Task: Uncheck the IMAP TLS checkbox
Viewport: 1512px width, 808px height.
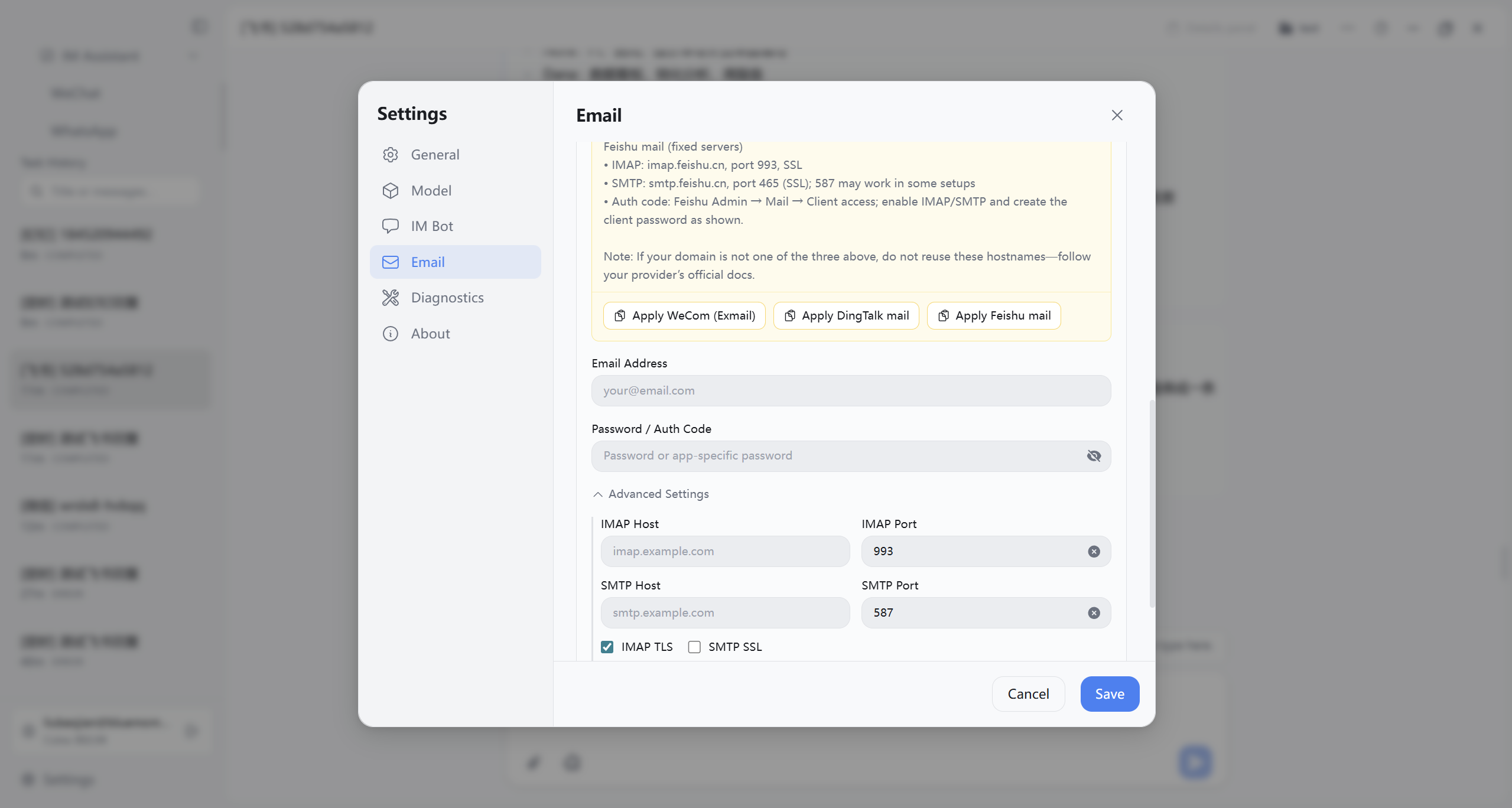Action: click(x=607, y=647)
